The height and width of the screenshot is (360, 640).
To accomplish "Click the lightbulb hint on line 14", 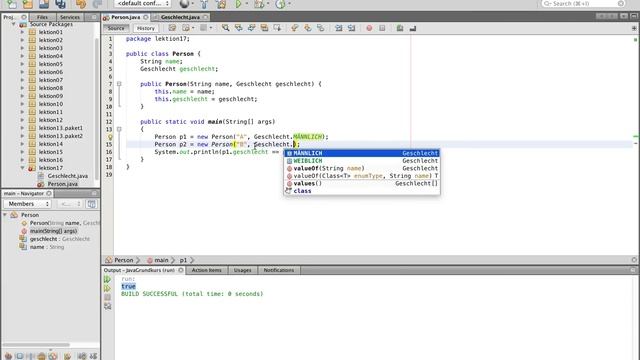I will click(110, 137).
